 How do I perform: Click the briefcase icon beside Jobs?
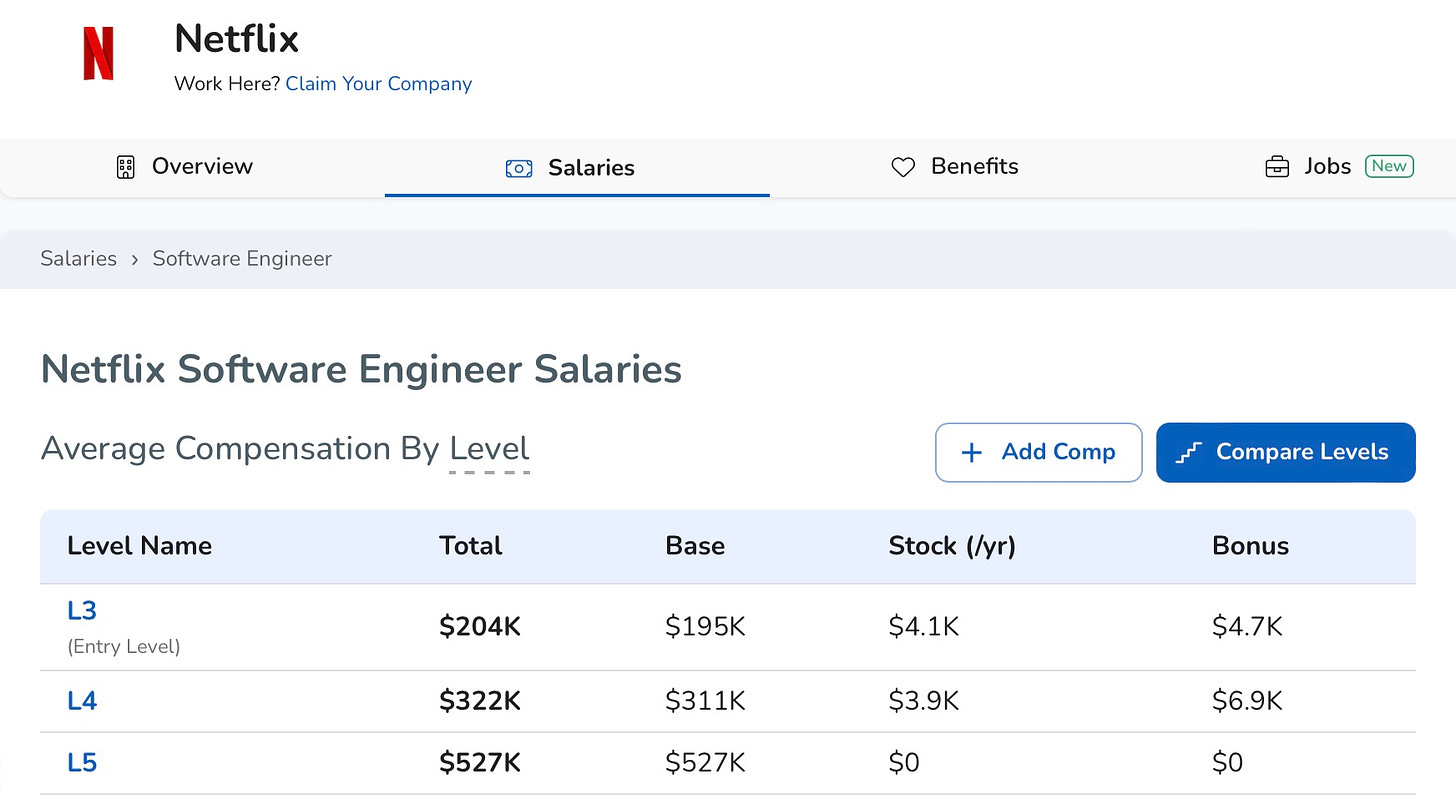pyautogui.click(x=1277, y=167)
